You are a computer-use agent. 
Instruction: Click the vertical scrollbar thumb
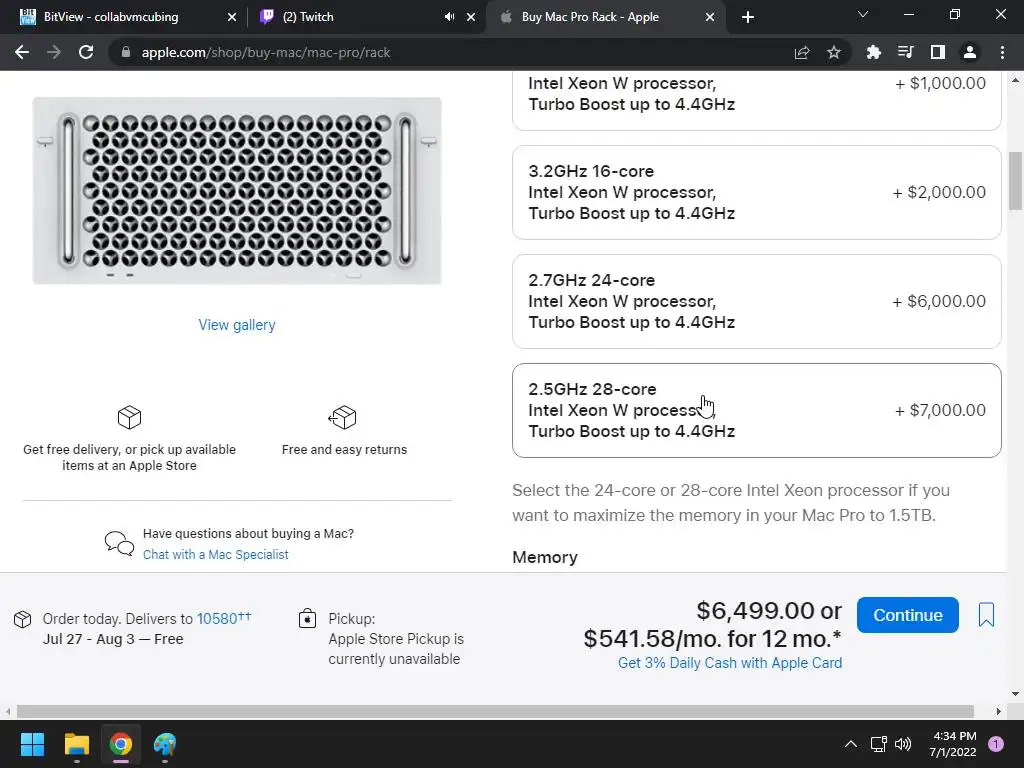(x=1015, y=181)
